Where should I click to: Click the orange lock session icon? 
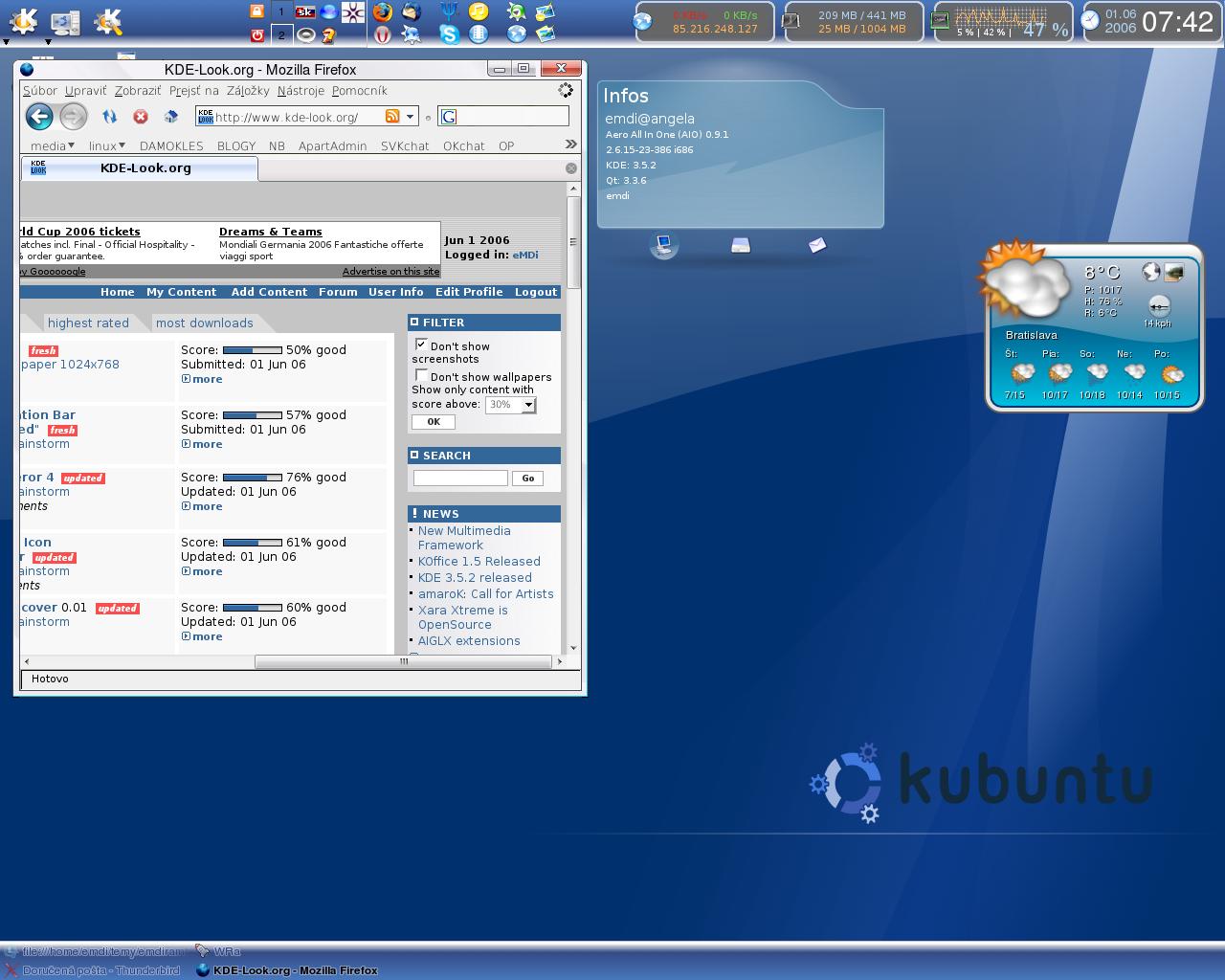coord(256,11)
